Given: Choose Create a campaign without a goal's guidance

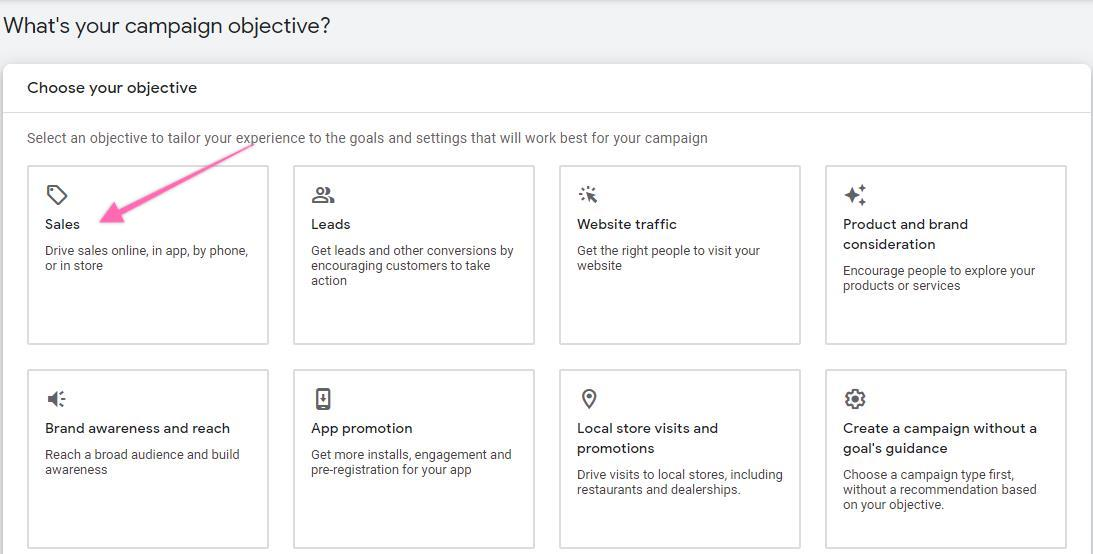Looking at the screenshot, I should [x=939, y=438].
